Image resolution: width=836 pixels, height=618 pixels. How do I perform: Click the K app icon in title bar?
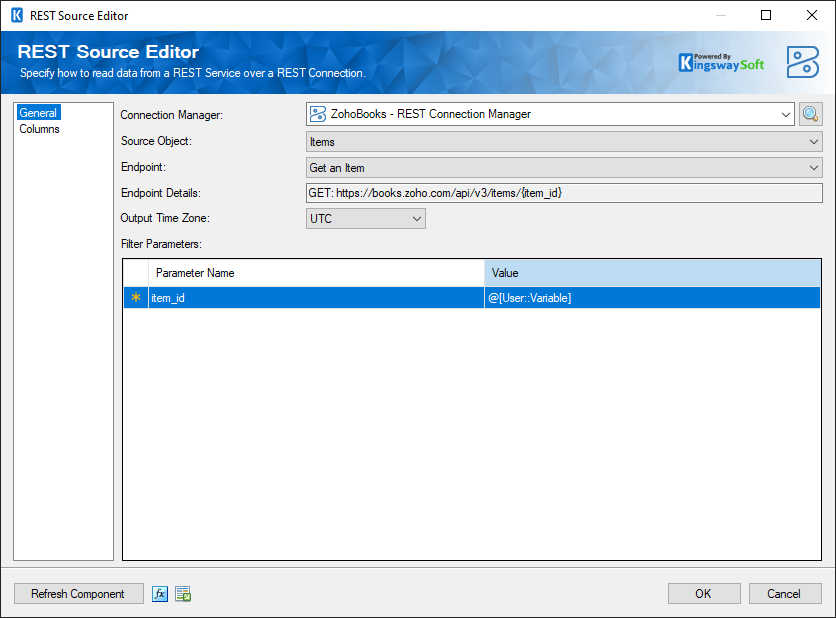click(17, 15)
